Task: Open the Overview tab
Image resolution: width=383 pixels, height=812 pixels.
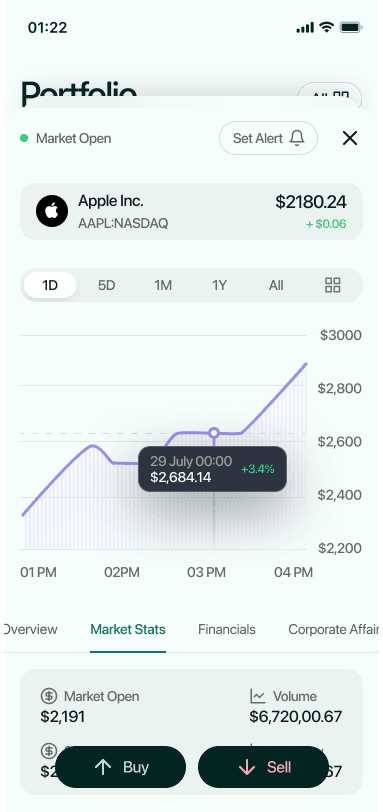Action: pos(30,629)
